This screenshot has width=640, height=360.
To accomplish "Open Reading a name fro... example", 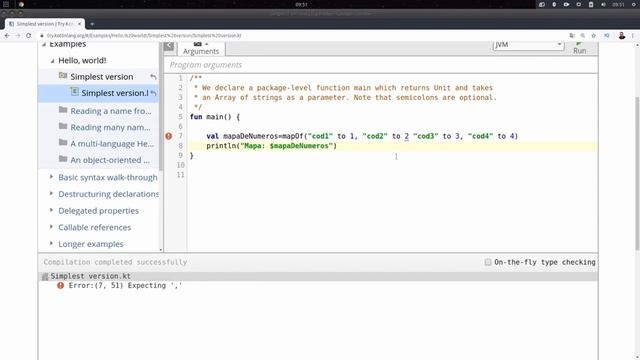I will [x=111, y=111].
